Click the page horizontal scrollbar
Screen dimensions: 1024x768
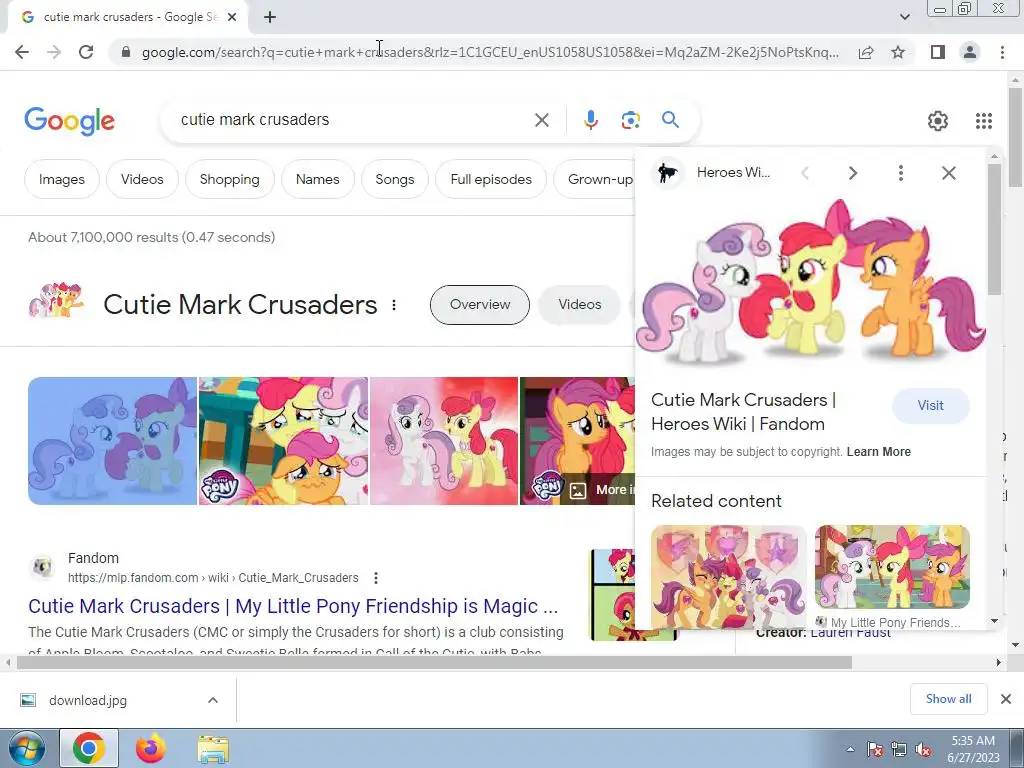coord(434,662)
